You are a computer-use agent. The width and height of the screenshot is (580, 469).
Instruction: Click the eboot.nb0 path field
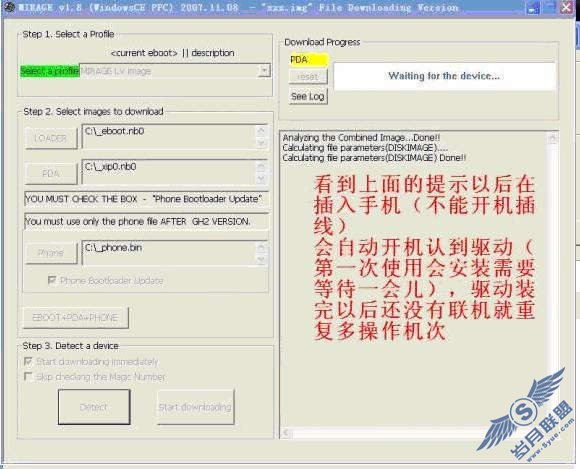tap(169, 136)
